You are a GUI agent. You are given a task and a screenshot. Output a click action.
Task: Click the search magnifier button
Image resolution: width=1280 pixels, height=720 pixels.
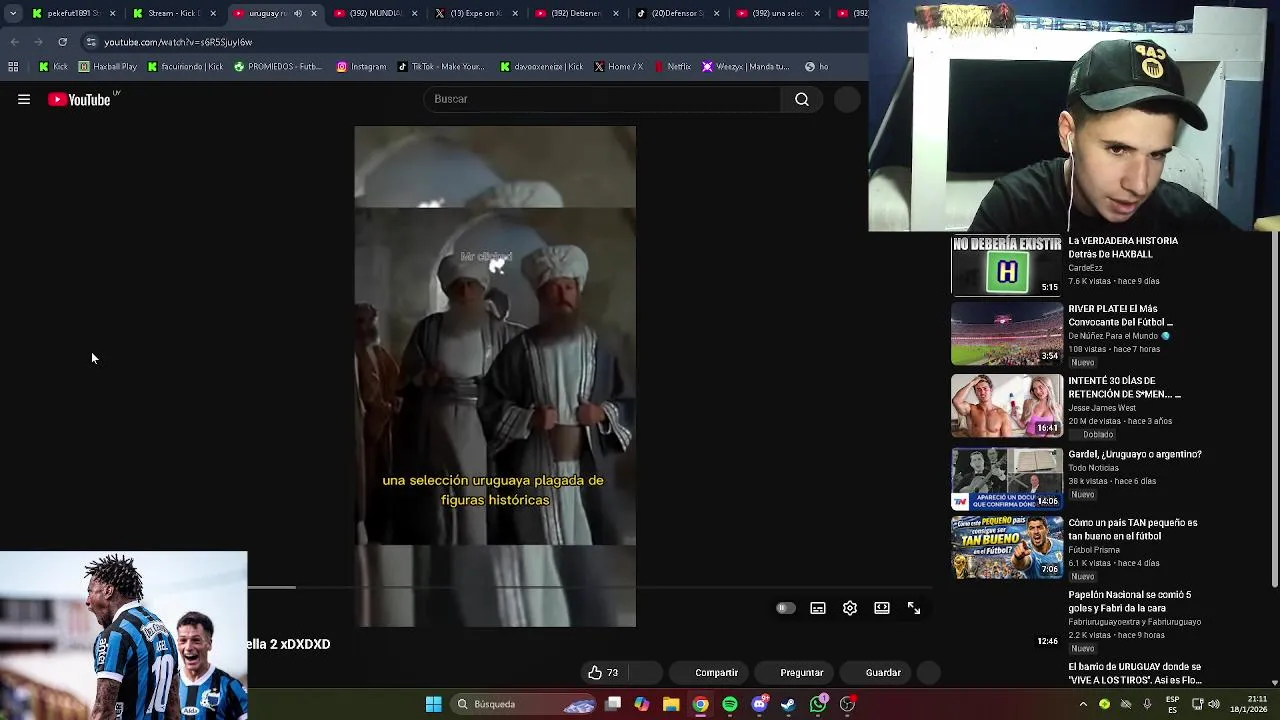(802, 99)
